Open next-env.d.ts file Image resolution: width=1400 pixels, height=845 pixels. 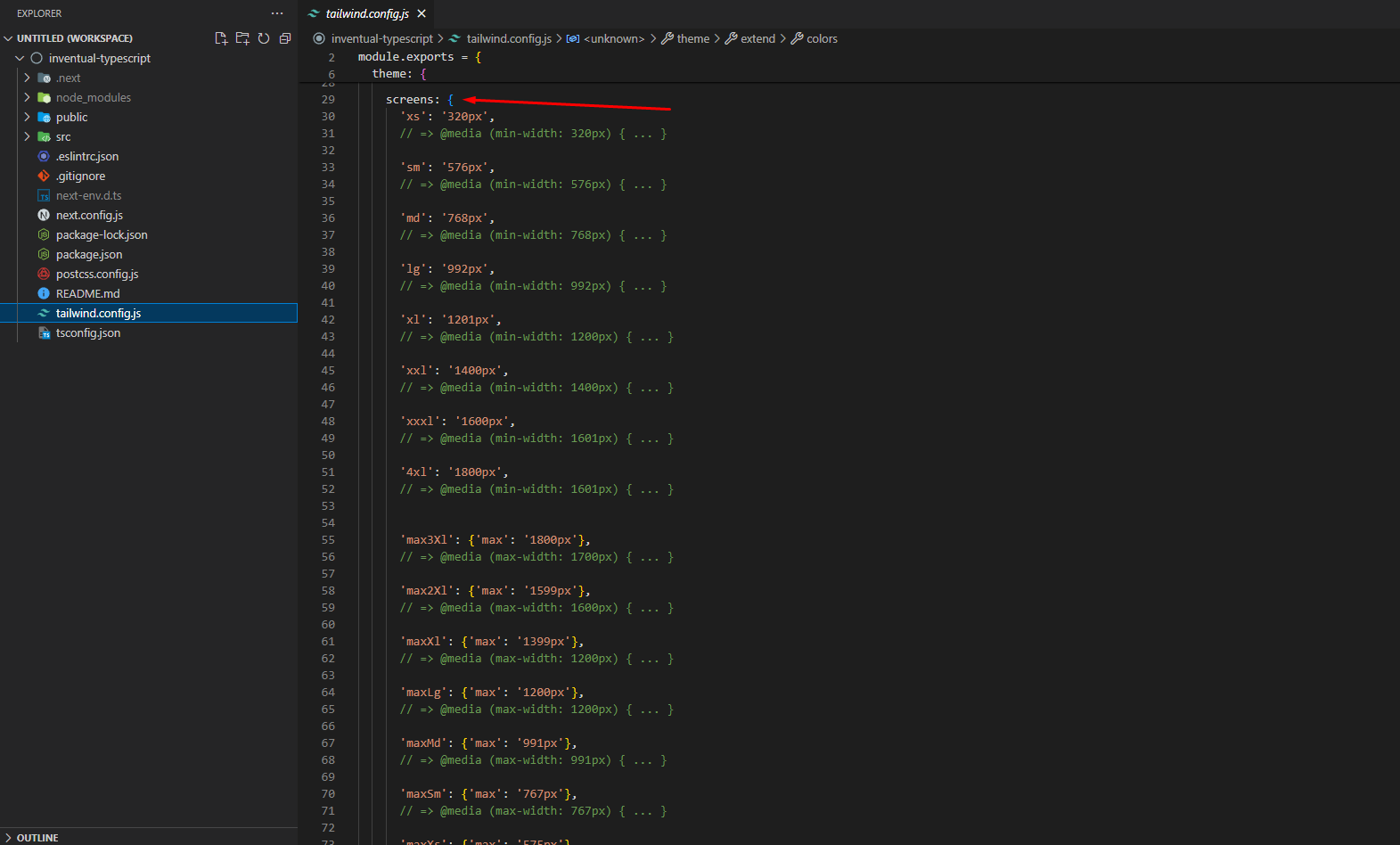[88, 195]
